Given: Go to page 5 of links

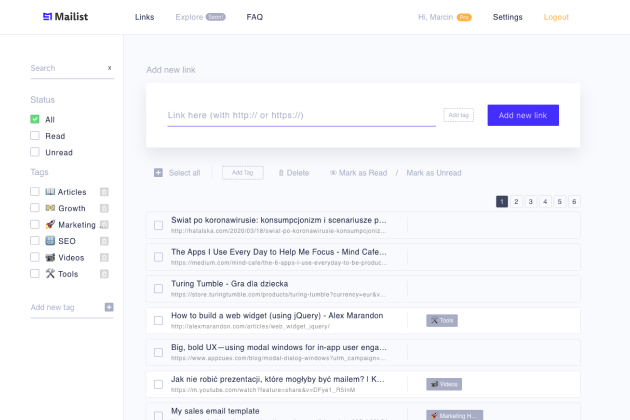Looking at the screenshot, I should click(x=560, y=201).
